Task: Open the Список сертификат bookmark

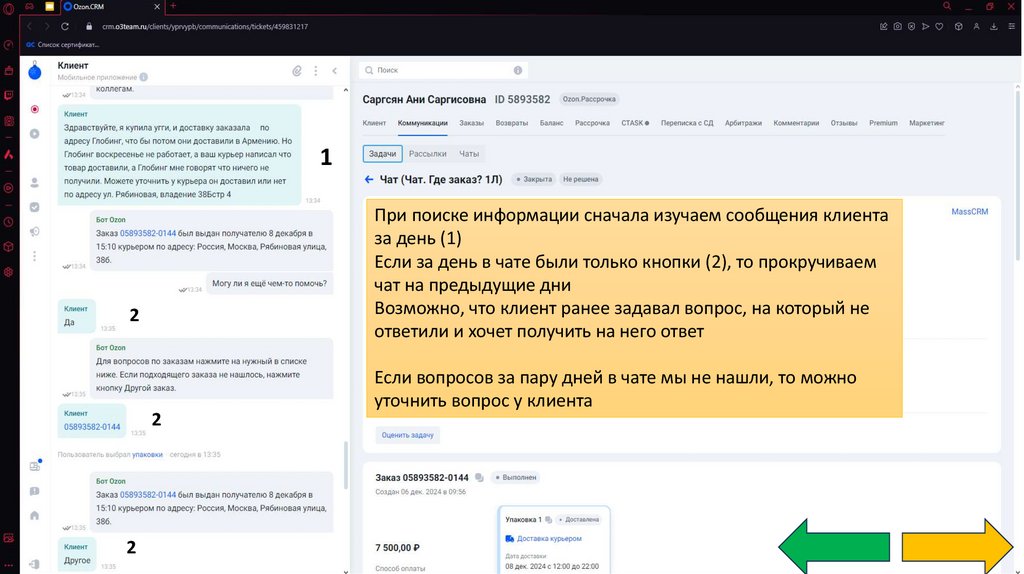Action: [63, 45]
